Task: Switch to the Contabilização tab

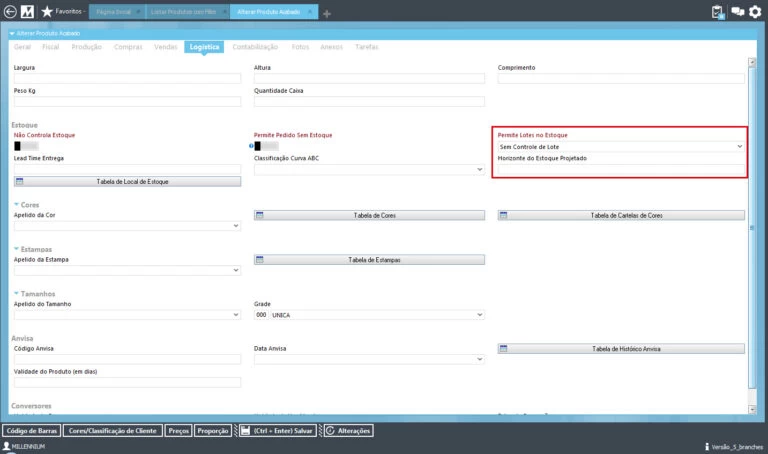Action: click(x=255, y=47)
